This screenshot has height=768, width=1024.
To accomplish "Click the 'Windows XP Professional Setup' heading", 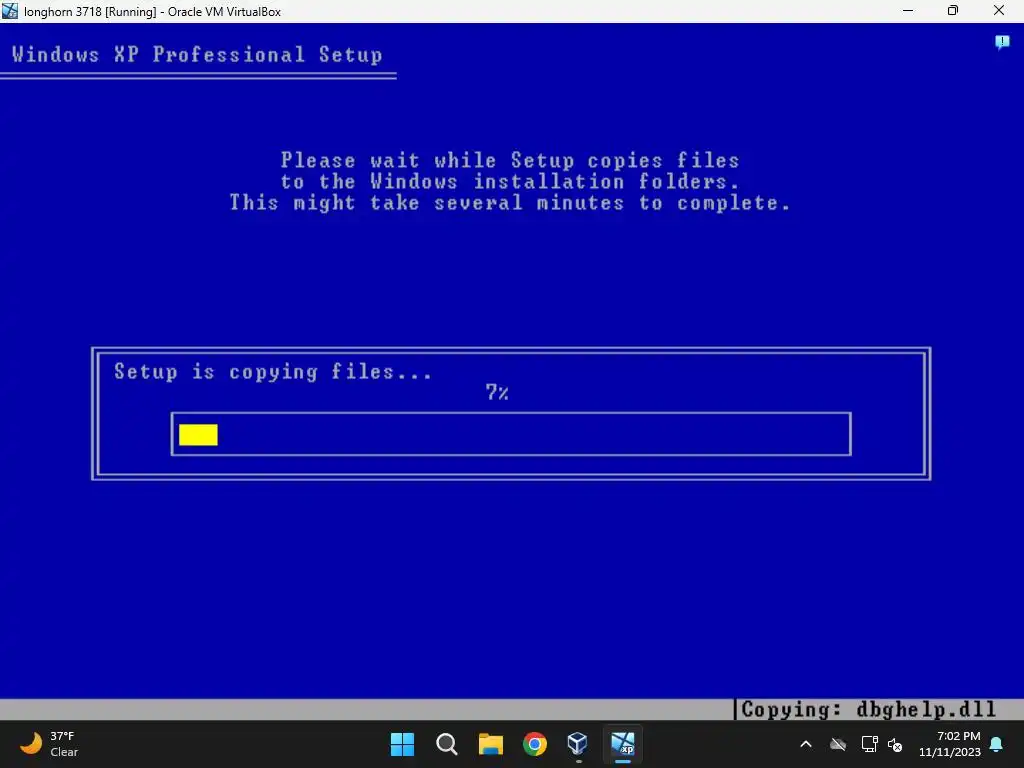I will (197, 55).
